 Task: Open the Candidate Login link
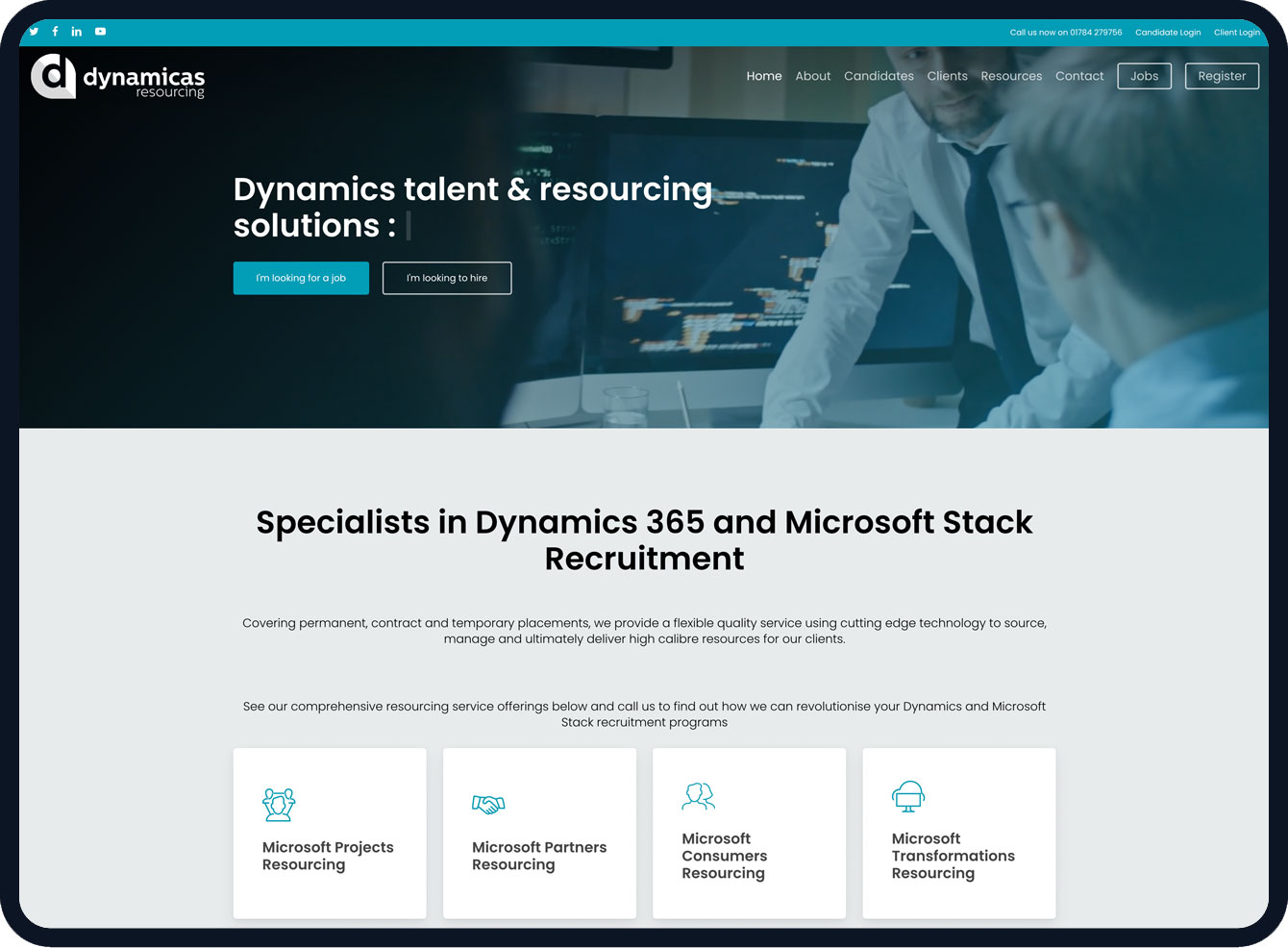(x=1168, y=33)
